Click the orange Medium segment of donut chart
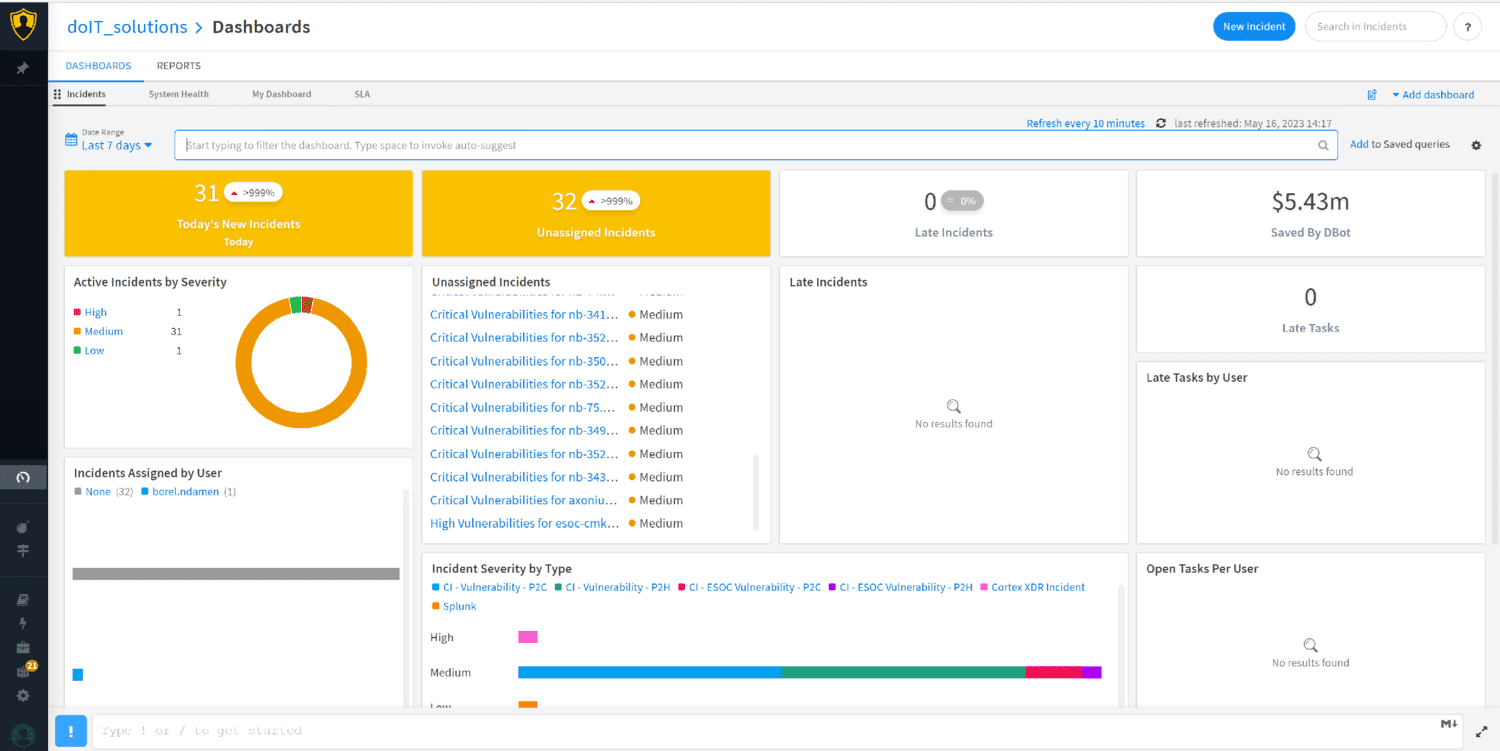 click(x=301, y=421)
